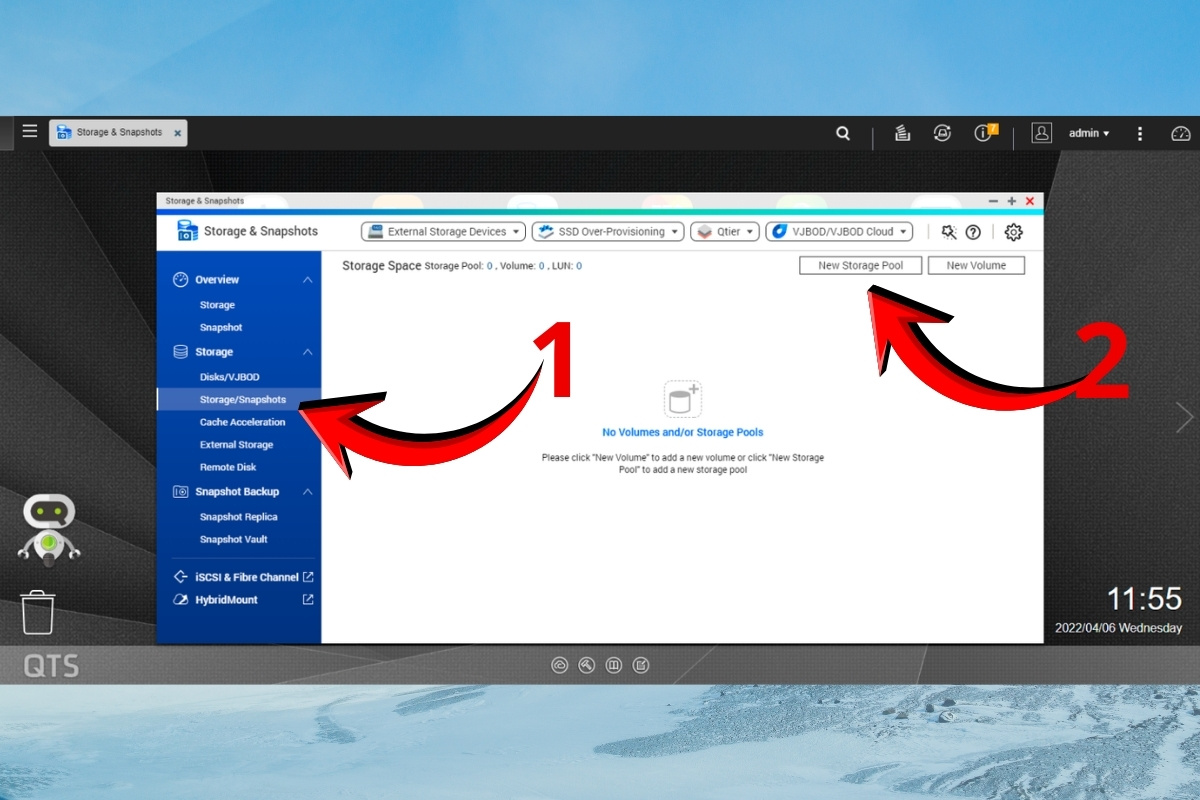Click the Storage Pool count value 0
1200x800 pixels.
[490, 266]
